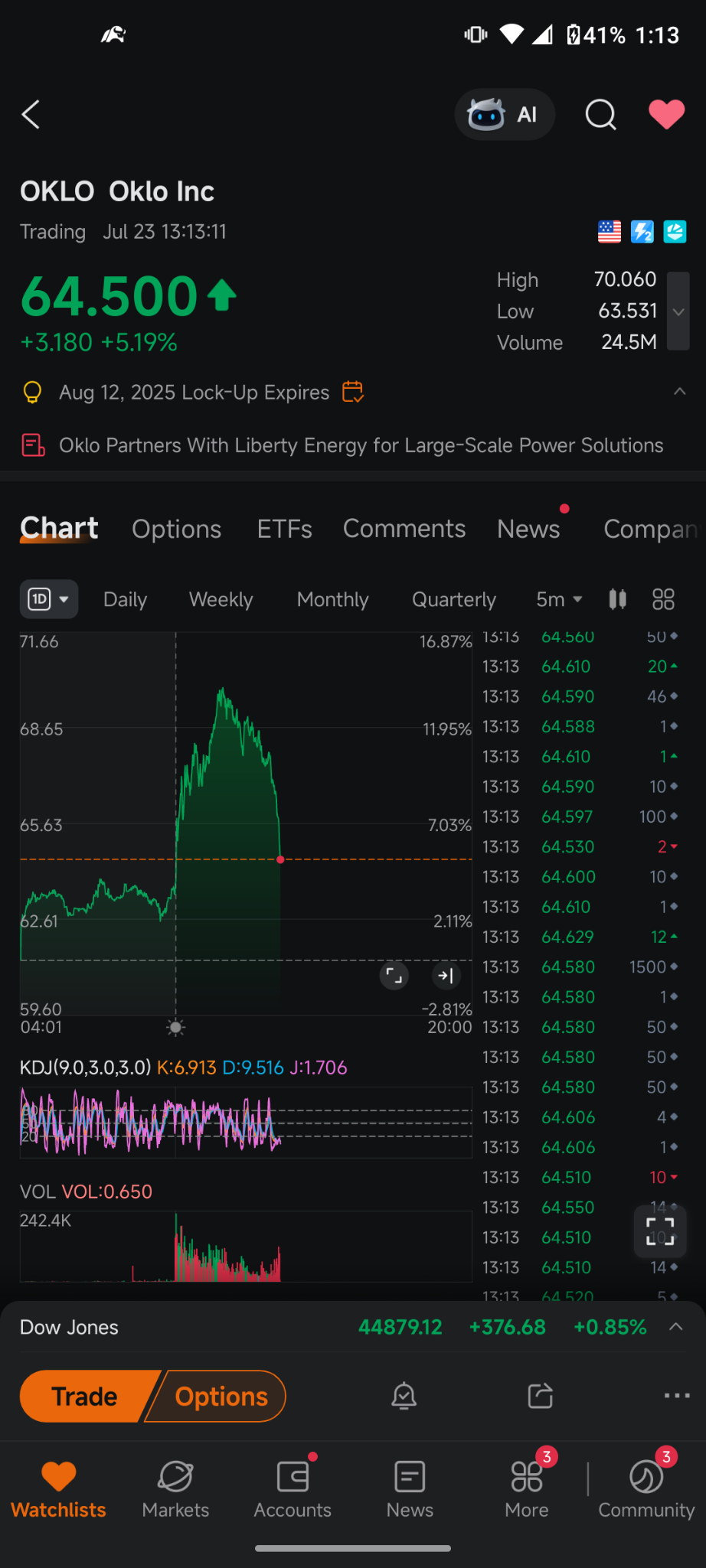
Task: Open the 1D timeframe dropdown
Action: pyautogui.click(x=49, y=599)
